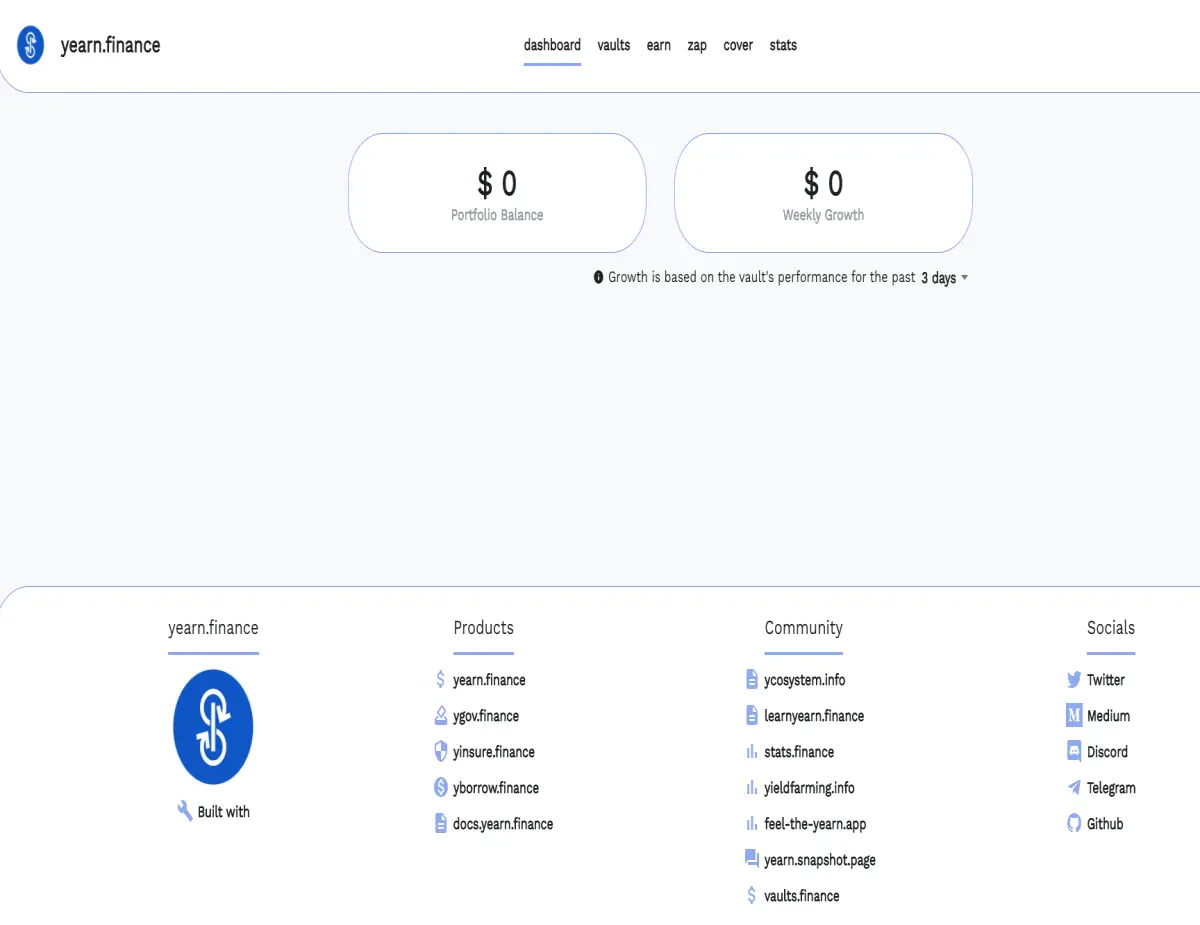This screenshot has width=1200, height=925.
Task: Open the earn tab
Action: point(659,45)
